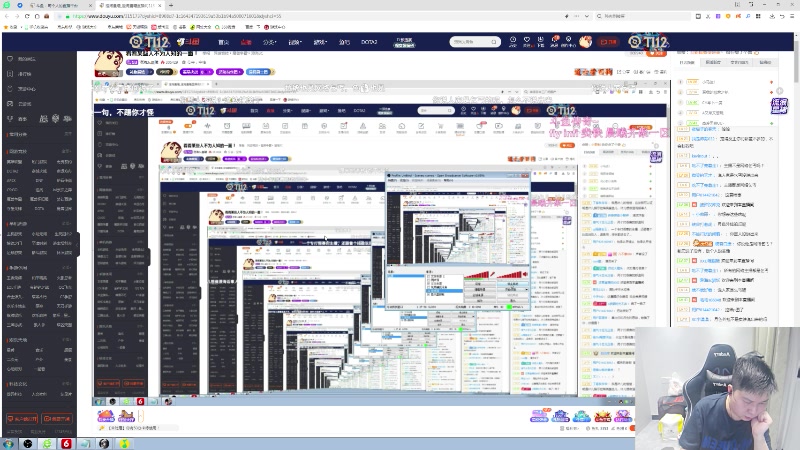Click the browser forward arrow
800x450 pixels.
[17, 16]
